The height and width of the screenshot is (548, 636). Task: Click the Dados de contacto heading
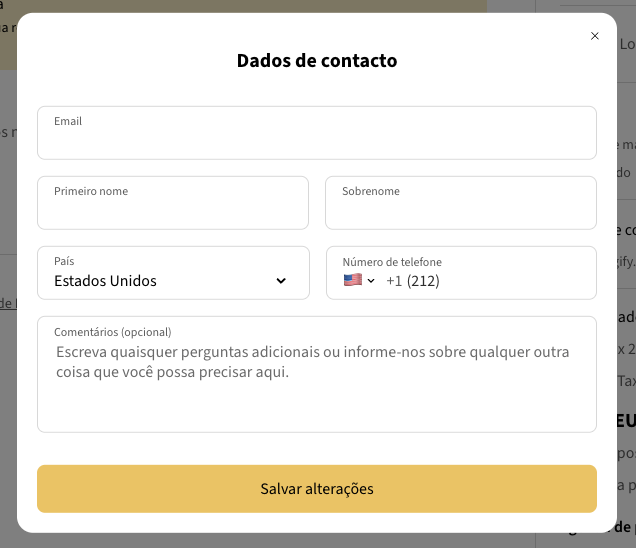point(317,61)
